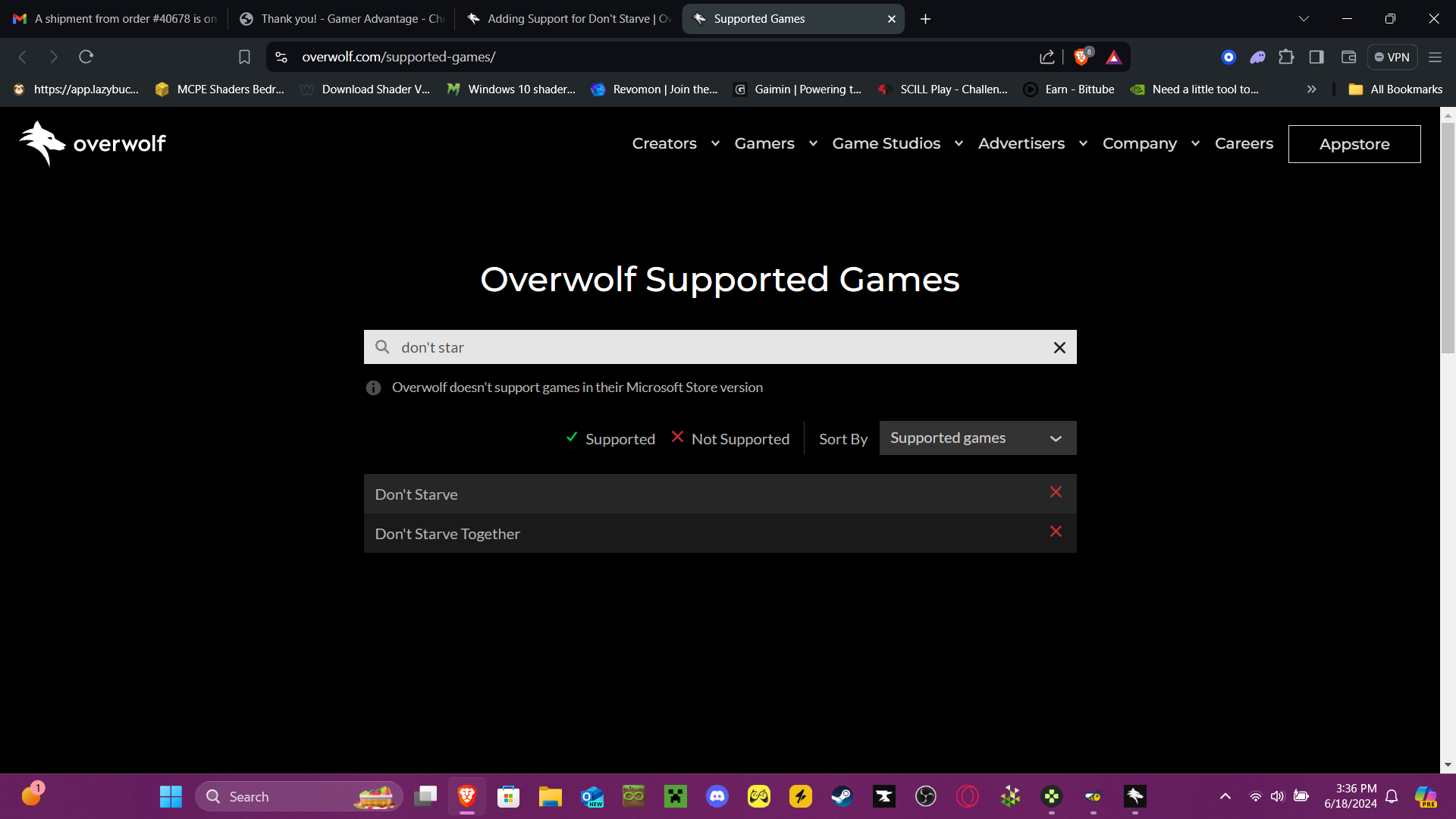
Task: Close the Supported Games tab
Action: [x=892, y=19]
